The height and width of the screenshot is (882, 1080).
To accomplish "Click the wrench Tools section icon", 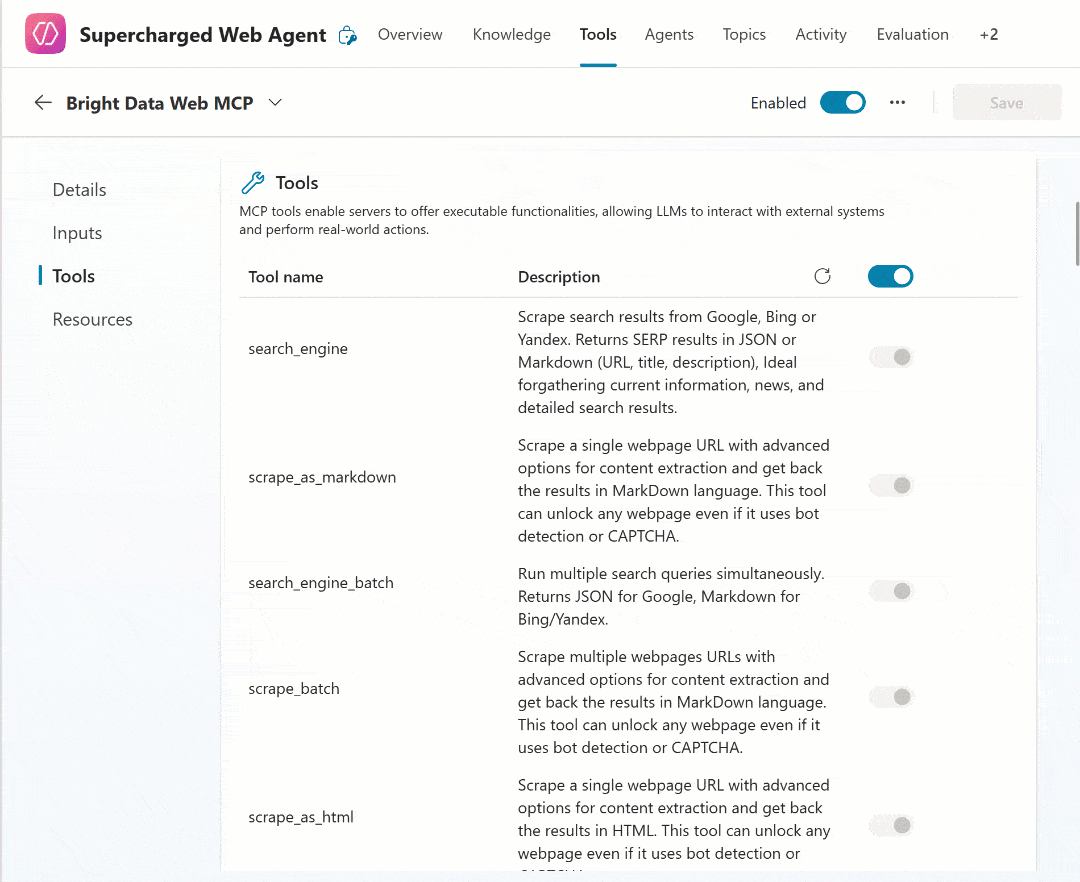I will coord(254,183).
